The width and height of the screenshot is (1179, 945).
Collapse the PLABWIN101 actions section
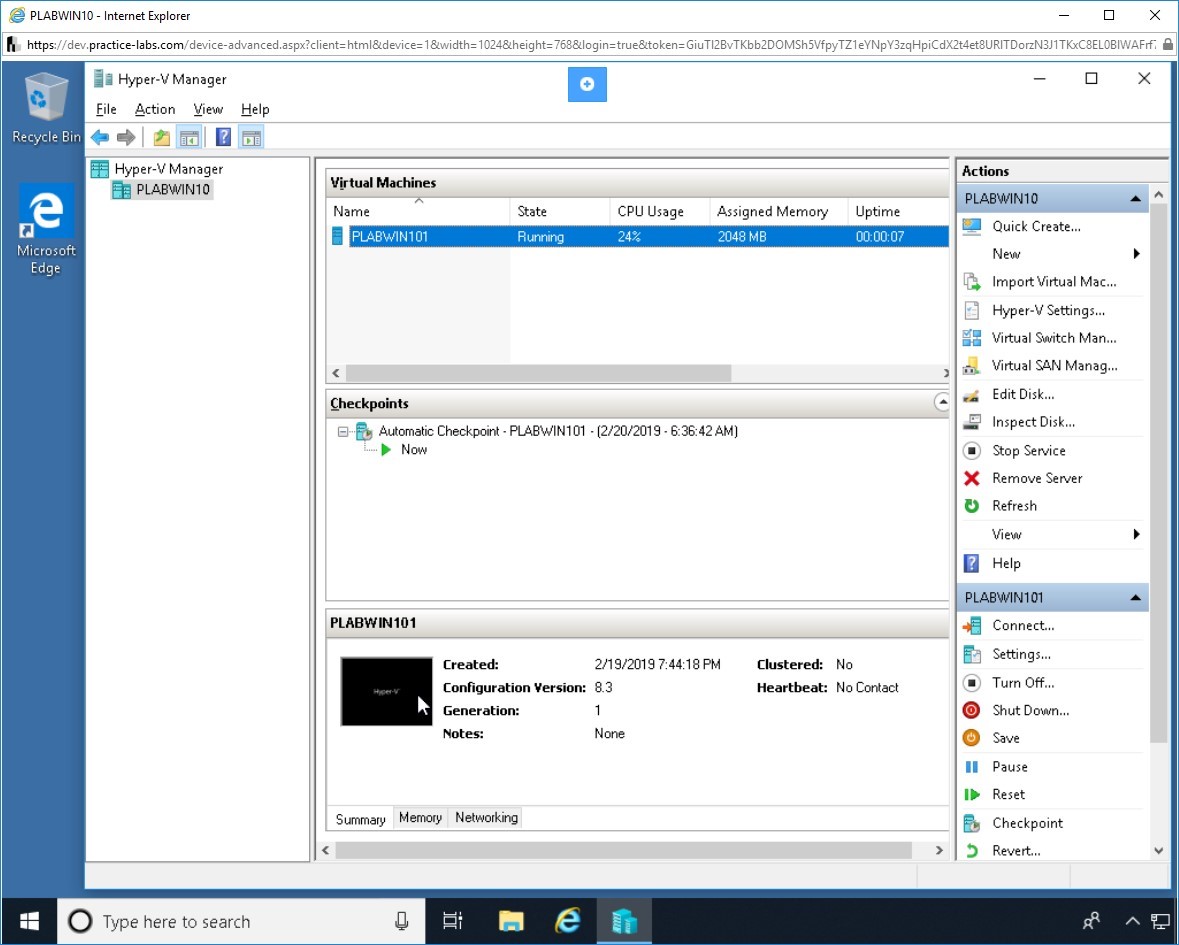point(1135,598)
